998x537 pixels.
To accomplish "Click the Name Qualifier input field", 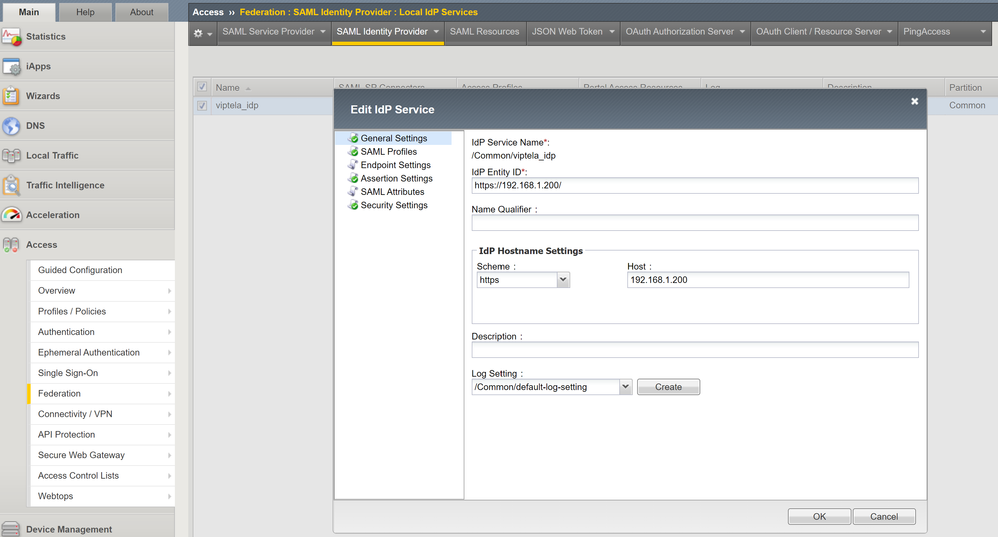I will 694,223.
